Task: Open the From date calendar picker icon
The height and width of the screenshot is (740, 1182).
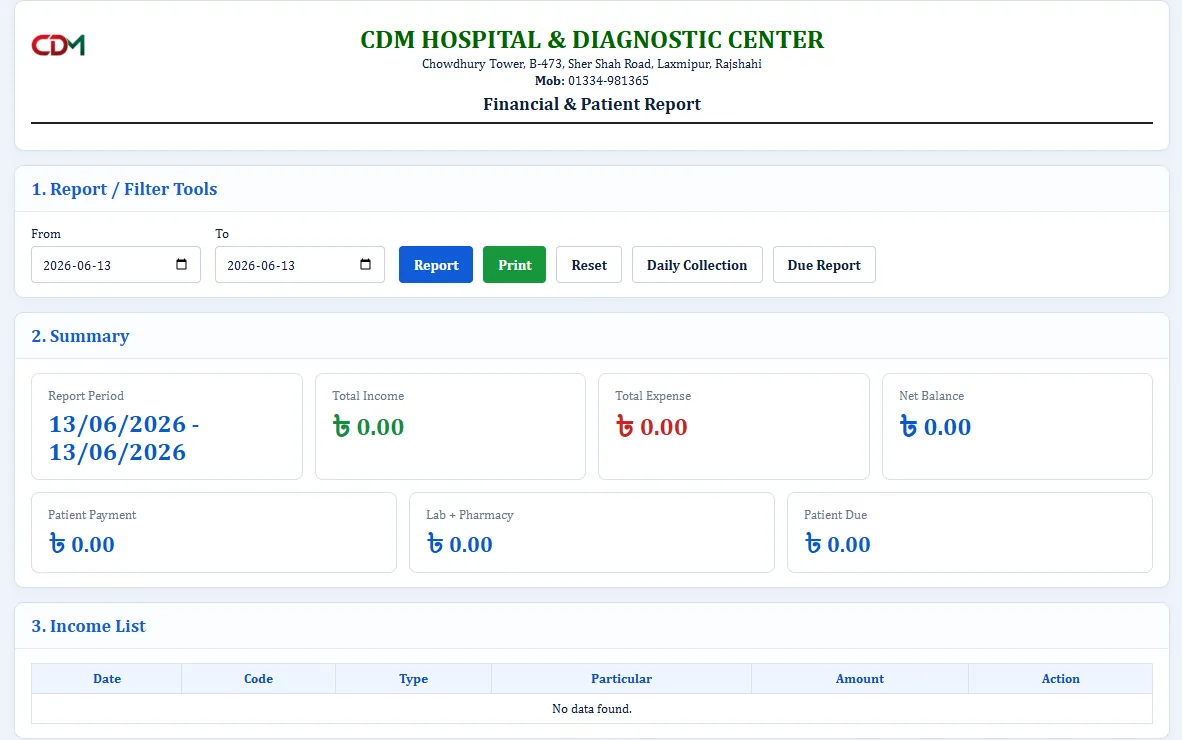Action: [181, 265]
